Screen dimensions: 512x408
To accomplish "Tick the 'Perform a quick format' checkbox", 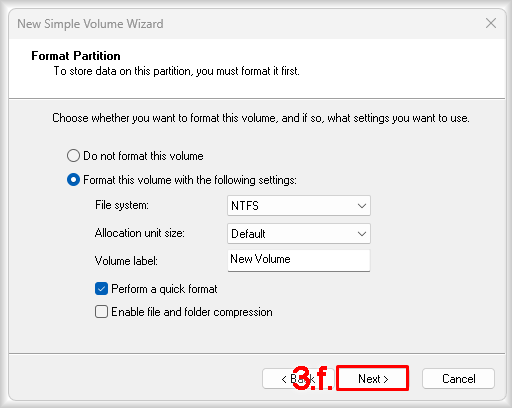I will coord(101,289).
